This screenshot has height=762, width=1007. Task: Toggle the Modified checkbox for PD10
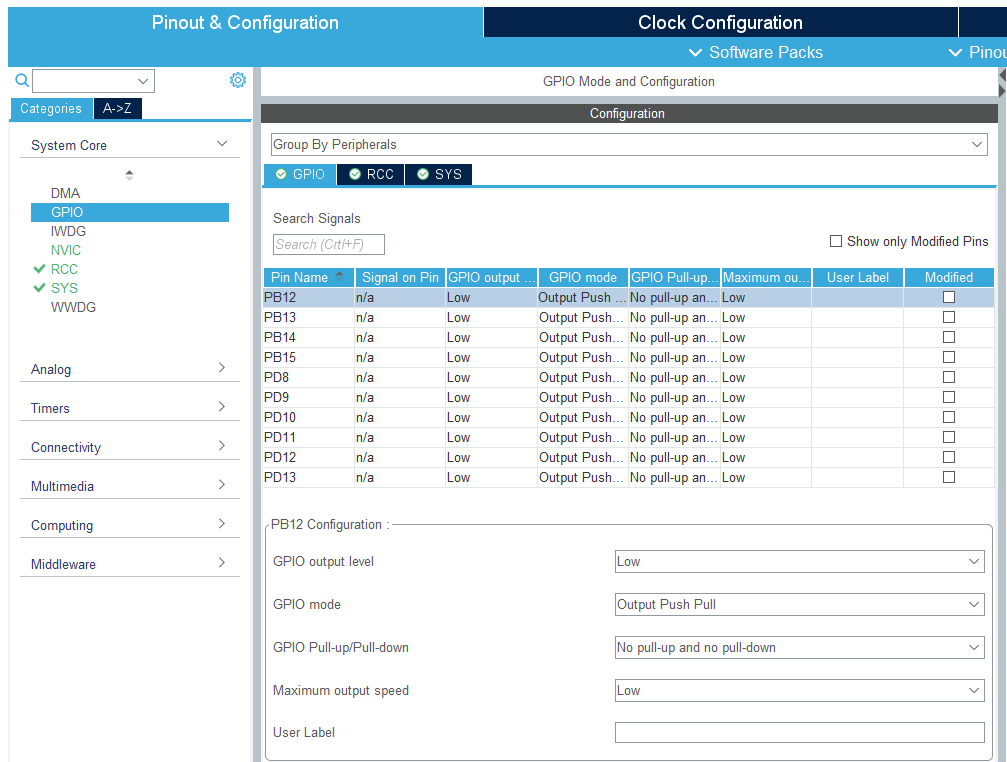click(x=949, y=417)
